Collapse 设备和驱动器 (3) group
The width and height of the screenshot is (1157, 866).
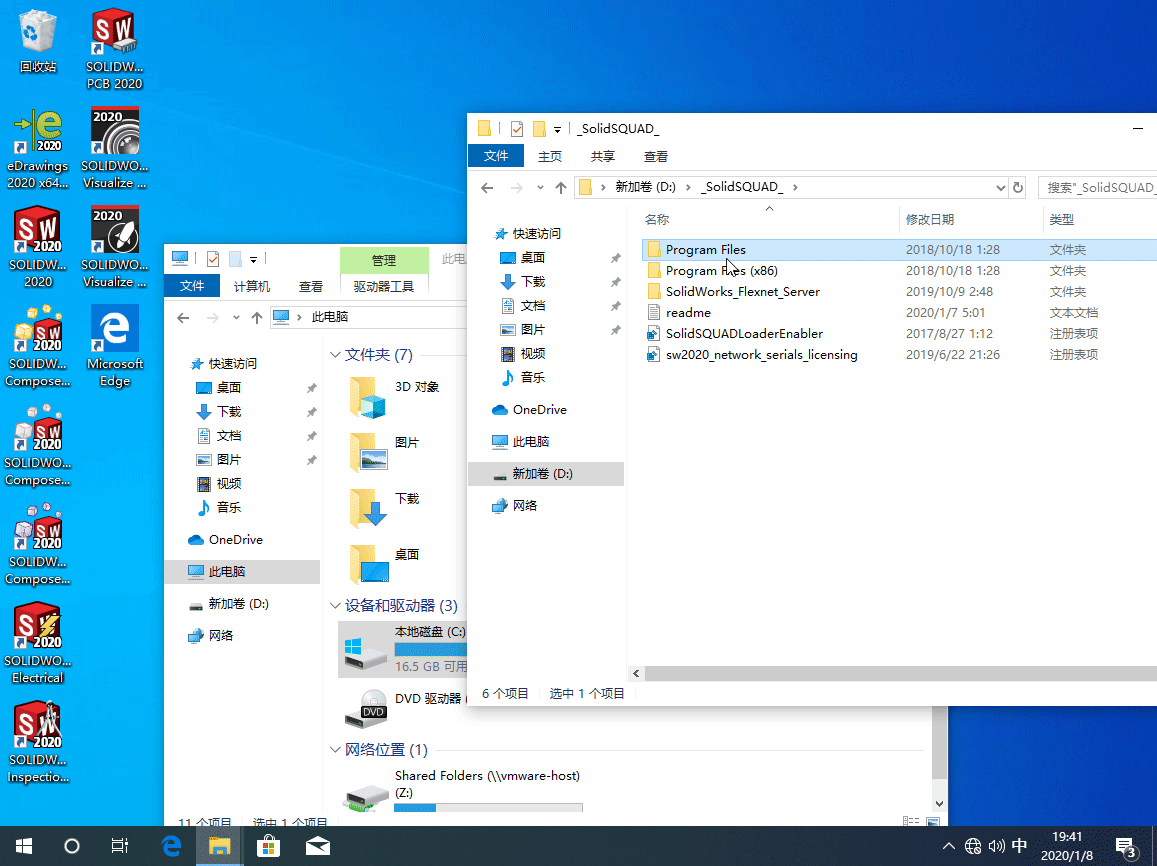pos(335,606)
